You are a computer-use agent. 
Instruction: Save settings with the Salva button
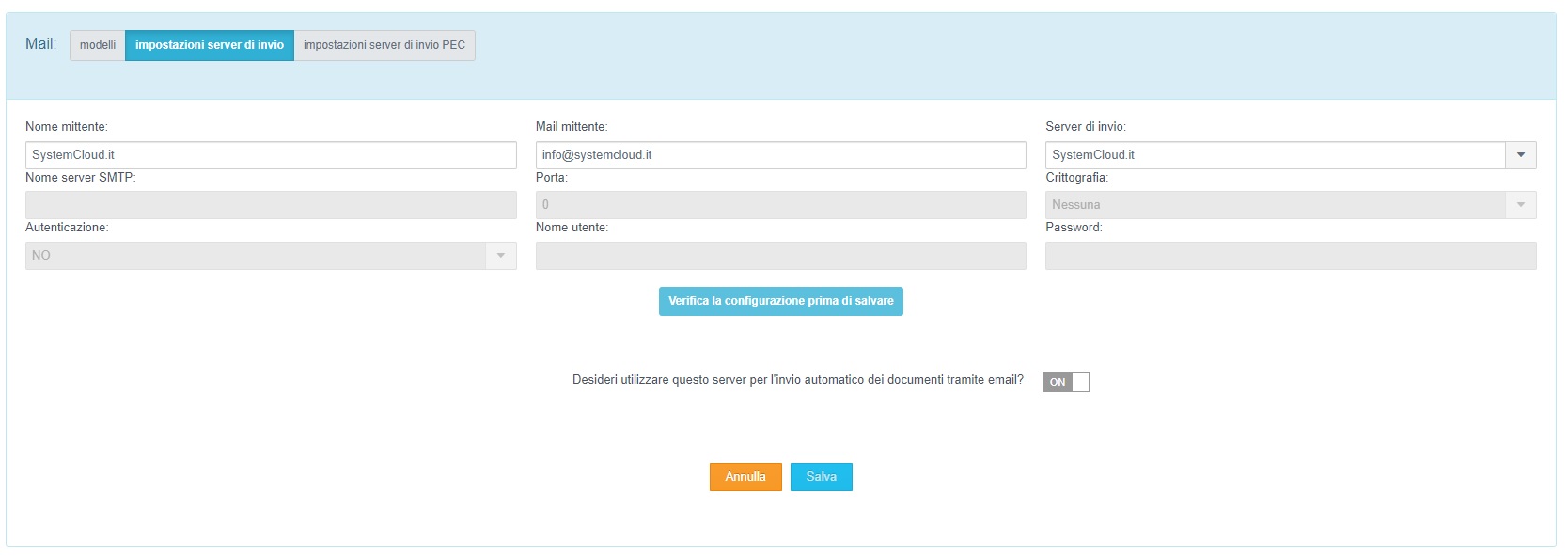821,477
